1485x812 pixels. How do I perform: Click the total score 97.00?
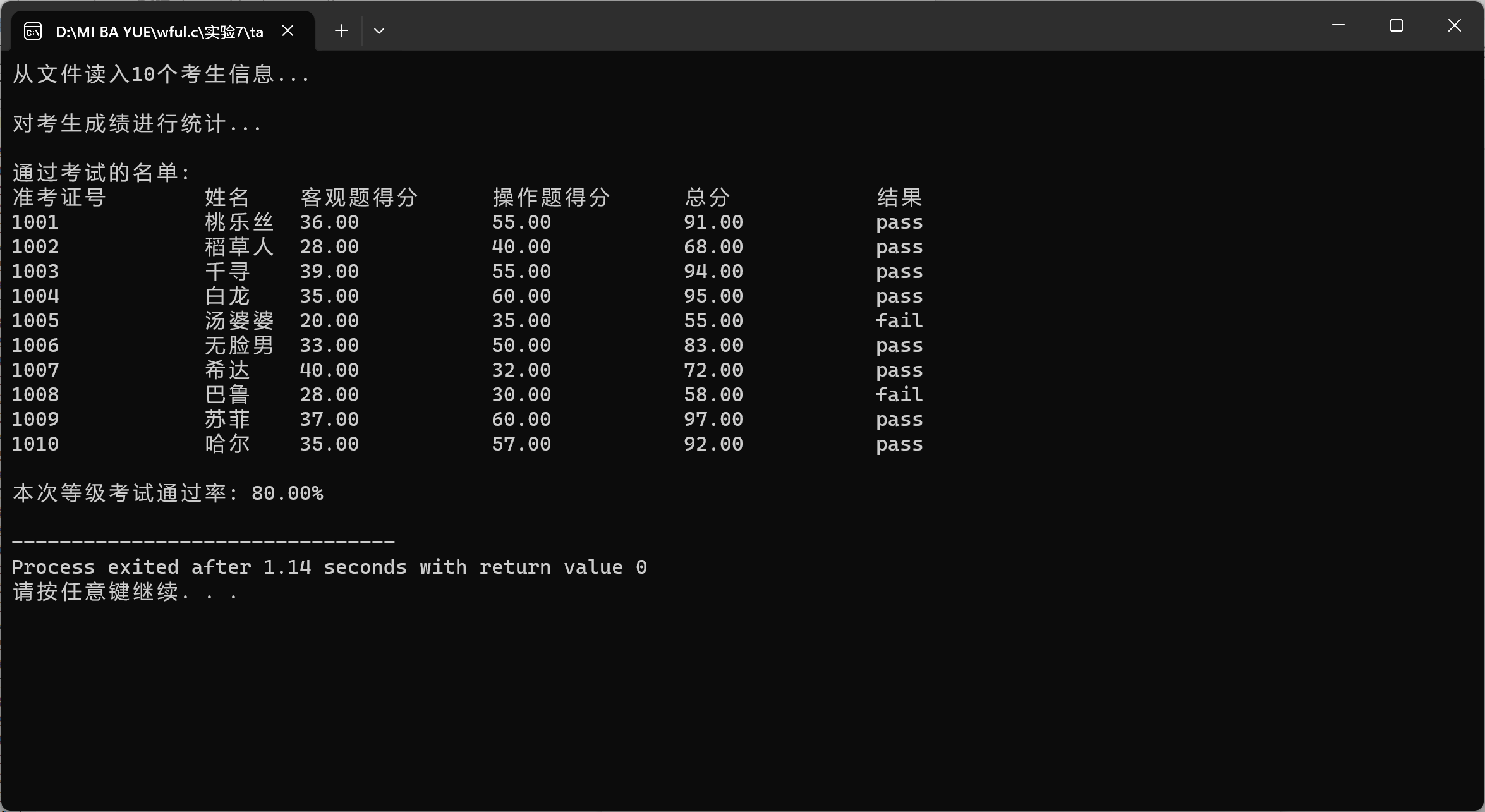[713, 420]
